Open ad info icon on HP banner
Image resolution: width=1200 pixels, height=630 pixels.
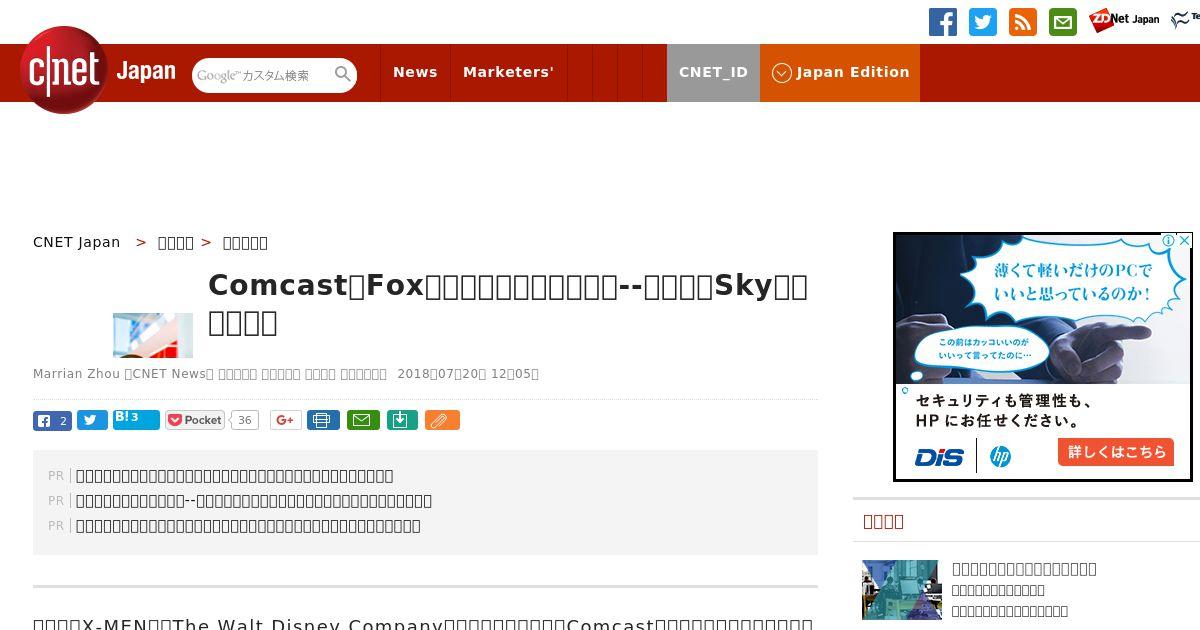click(1168, 241)
